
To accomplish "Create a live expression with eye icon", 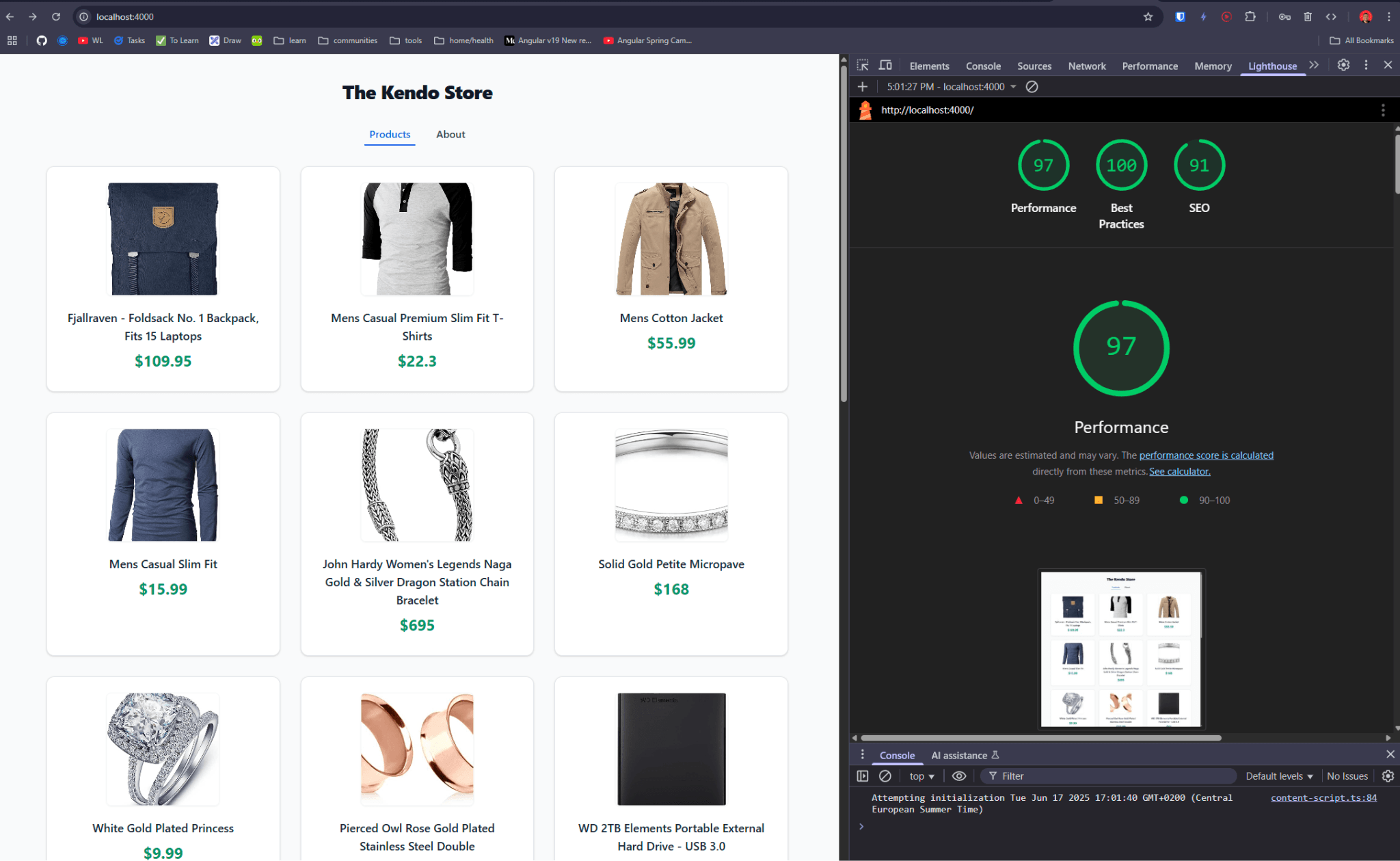I will 959,776.
